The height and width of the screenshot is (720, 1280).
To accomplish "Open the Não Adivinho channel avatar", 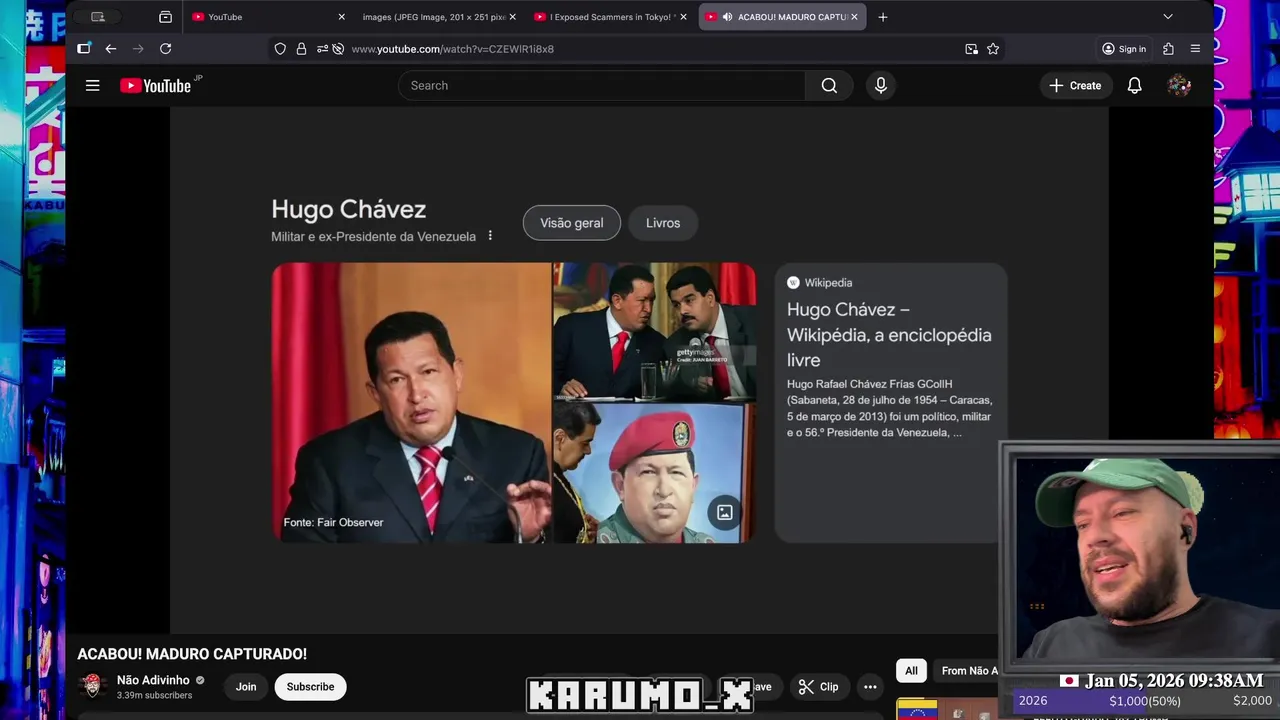I will (x=92, y=686).
